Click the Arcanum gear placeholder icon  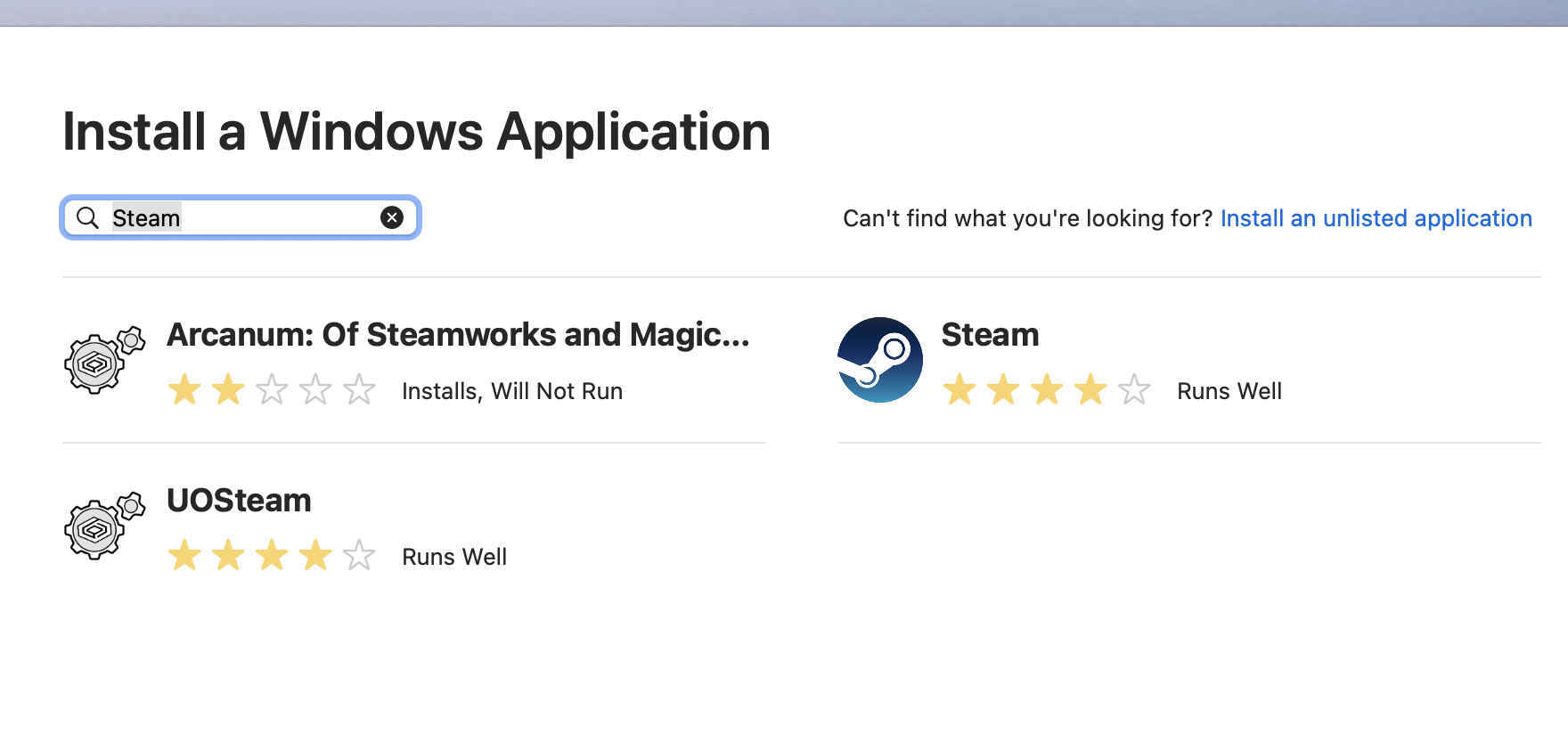coord(104,359)
